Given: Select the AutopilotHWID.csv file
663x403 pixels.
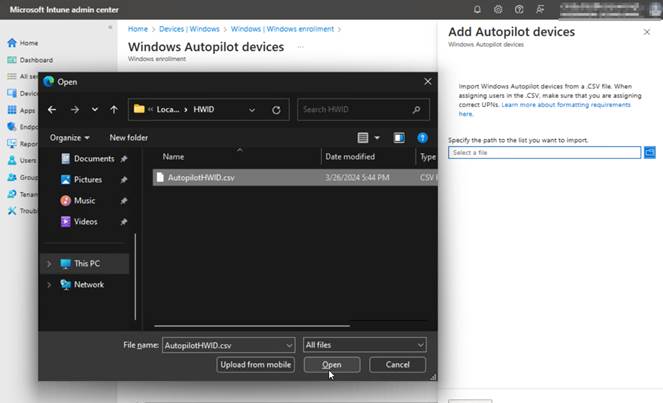Looking at the screenshot, I should click(200, 177).
